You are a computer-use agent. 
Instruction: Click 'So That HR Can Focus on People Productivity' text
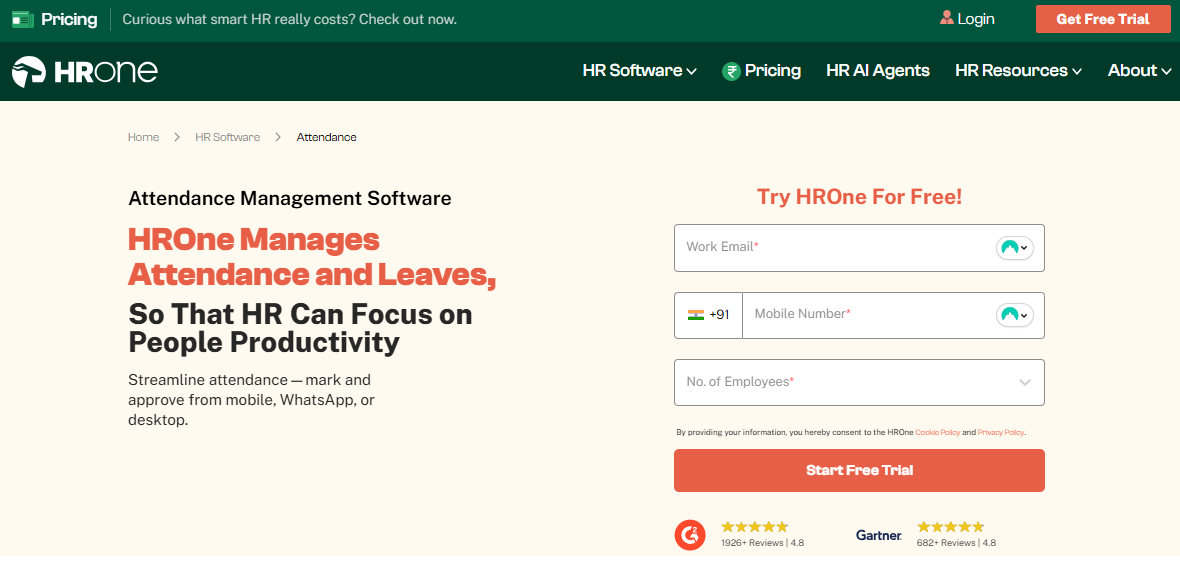(x=300, y=328)
